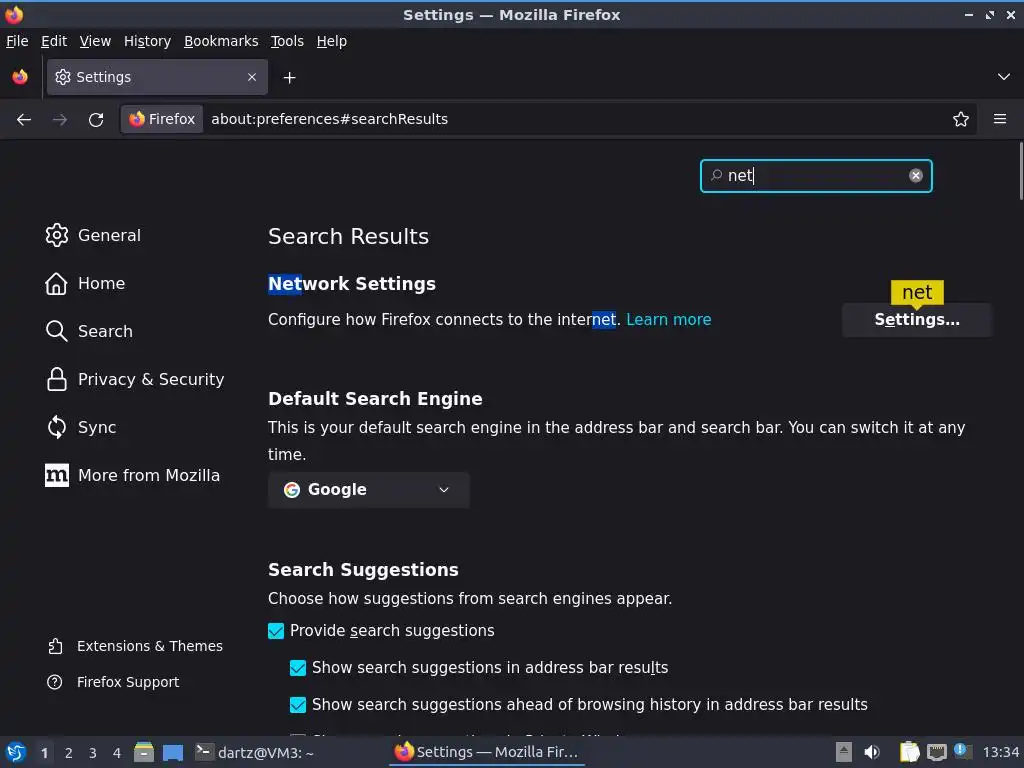Open the Home settings category
The image size is (1024, 768).
[x=85, y=283]
